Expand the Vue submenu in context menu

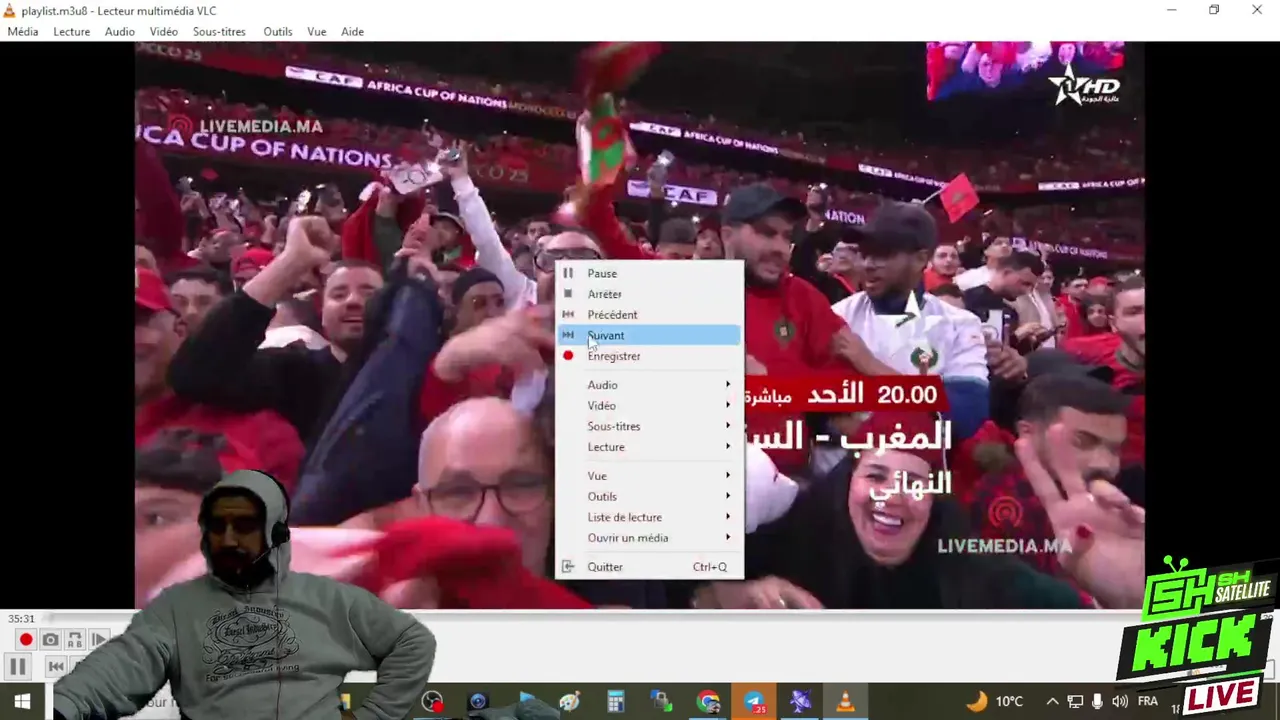tap(649, 476)
